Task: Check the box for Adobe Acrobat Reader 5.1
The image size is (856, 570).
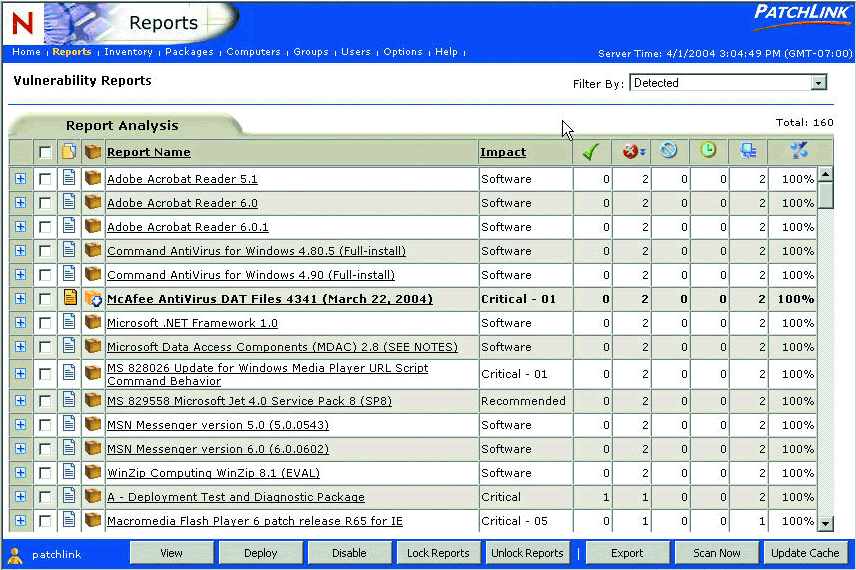Action: pos(45,179)
